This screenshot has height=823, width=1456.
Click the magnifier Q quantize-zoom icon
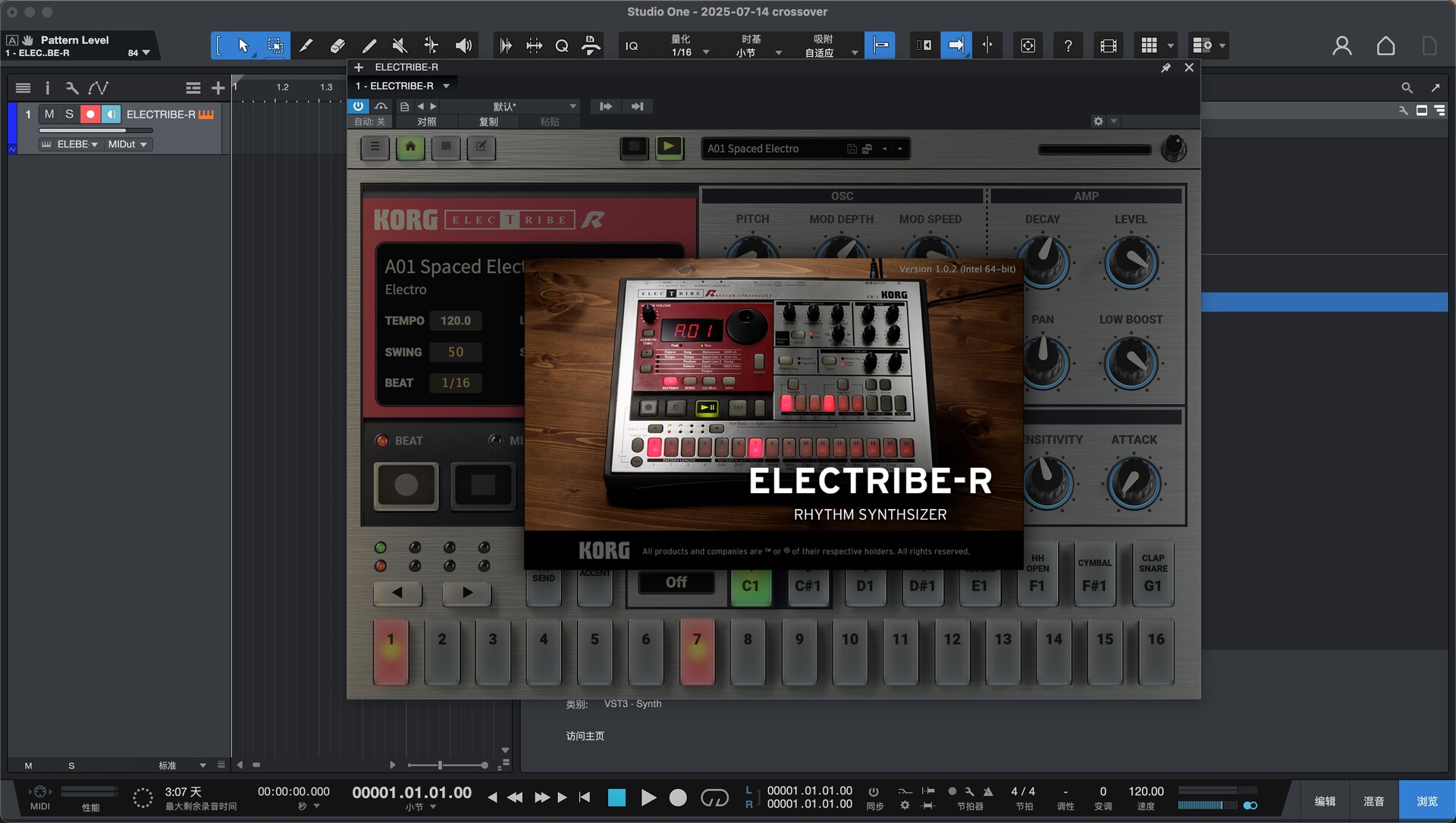point(562,46)
